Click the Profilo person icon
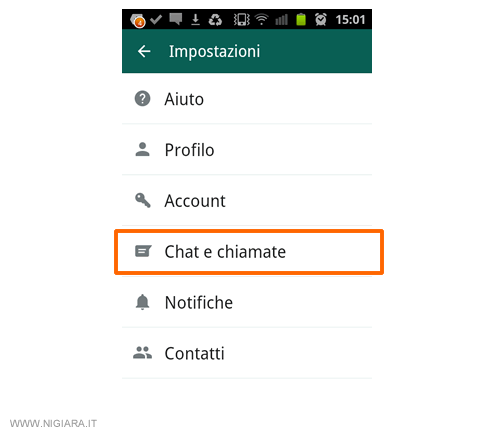 click(142, 149)
